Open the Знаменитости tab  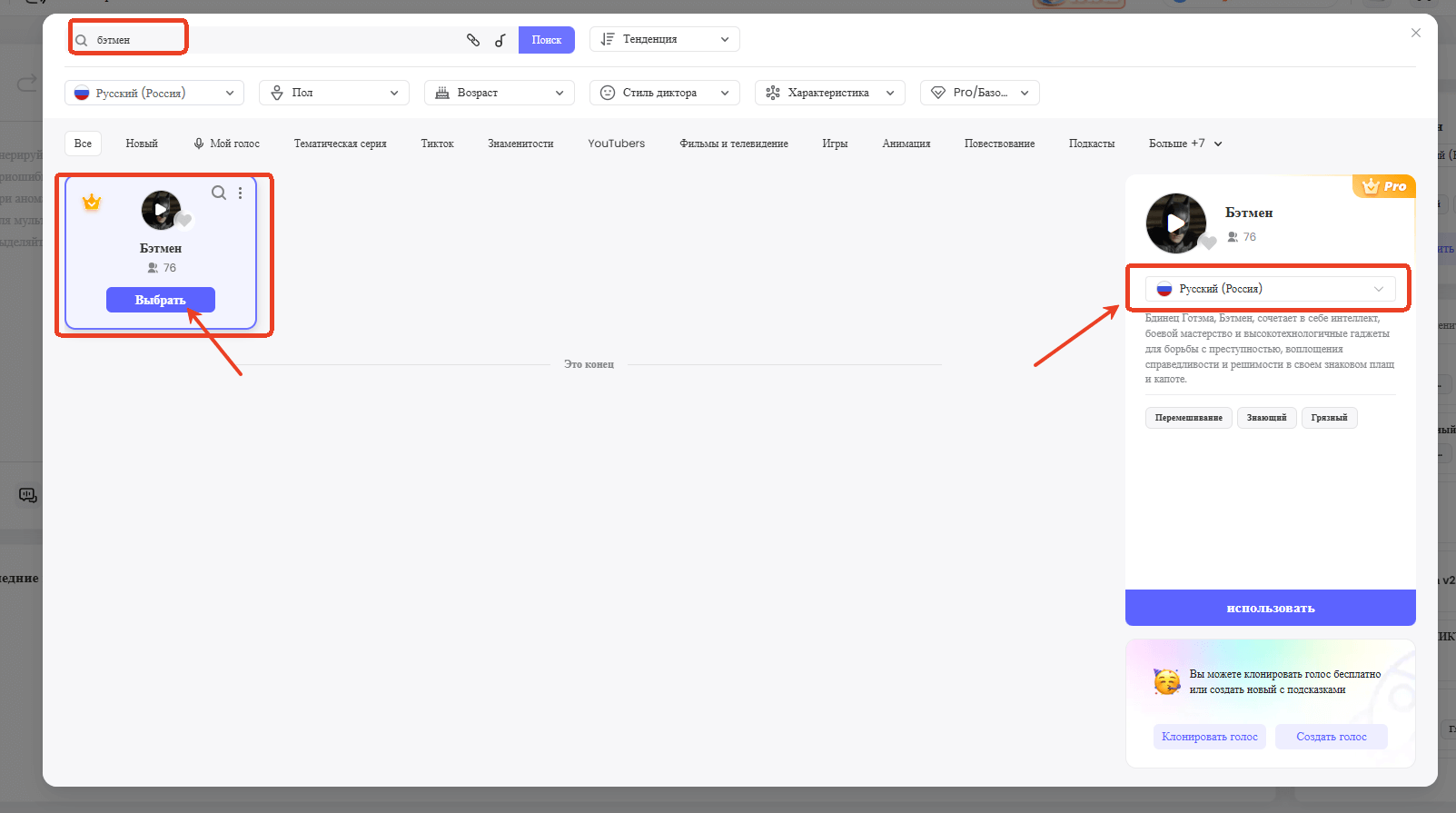[520, 144]
